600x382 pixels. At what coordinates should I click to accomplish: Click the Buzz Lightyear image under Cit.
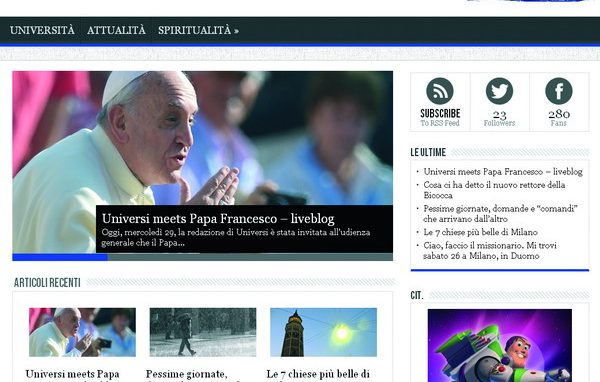pos(500,345)
